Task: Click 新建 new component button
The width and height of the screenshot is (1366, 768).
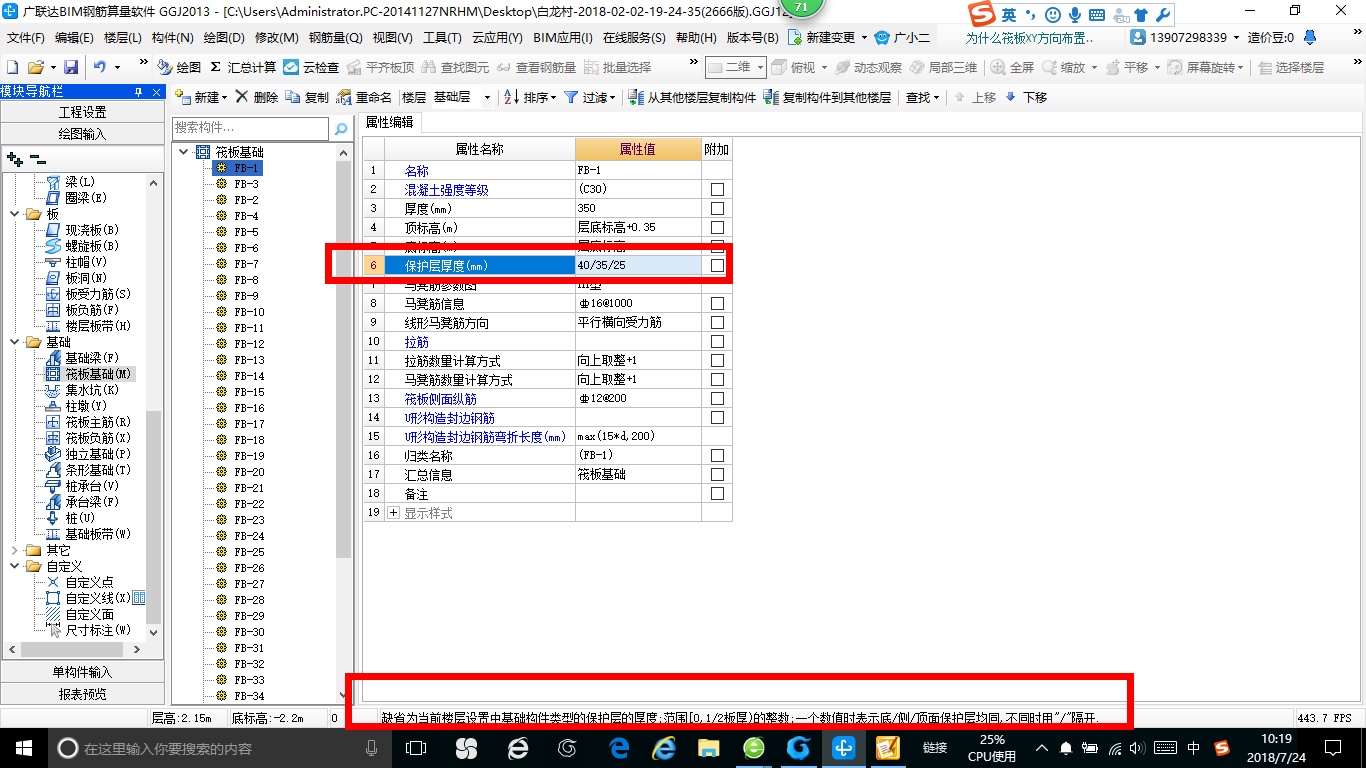Action: click(x=201, y=97)
